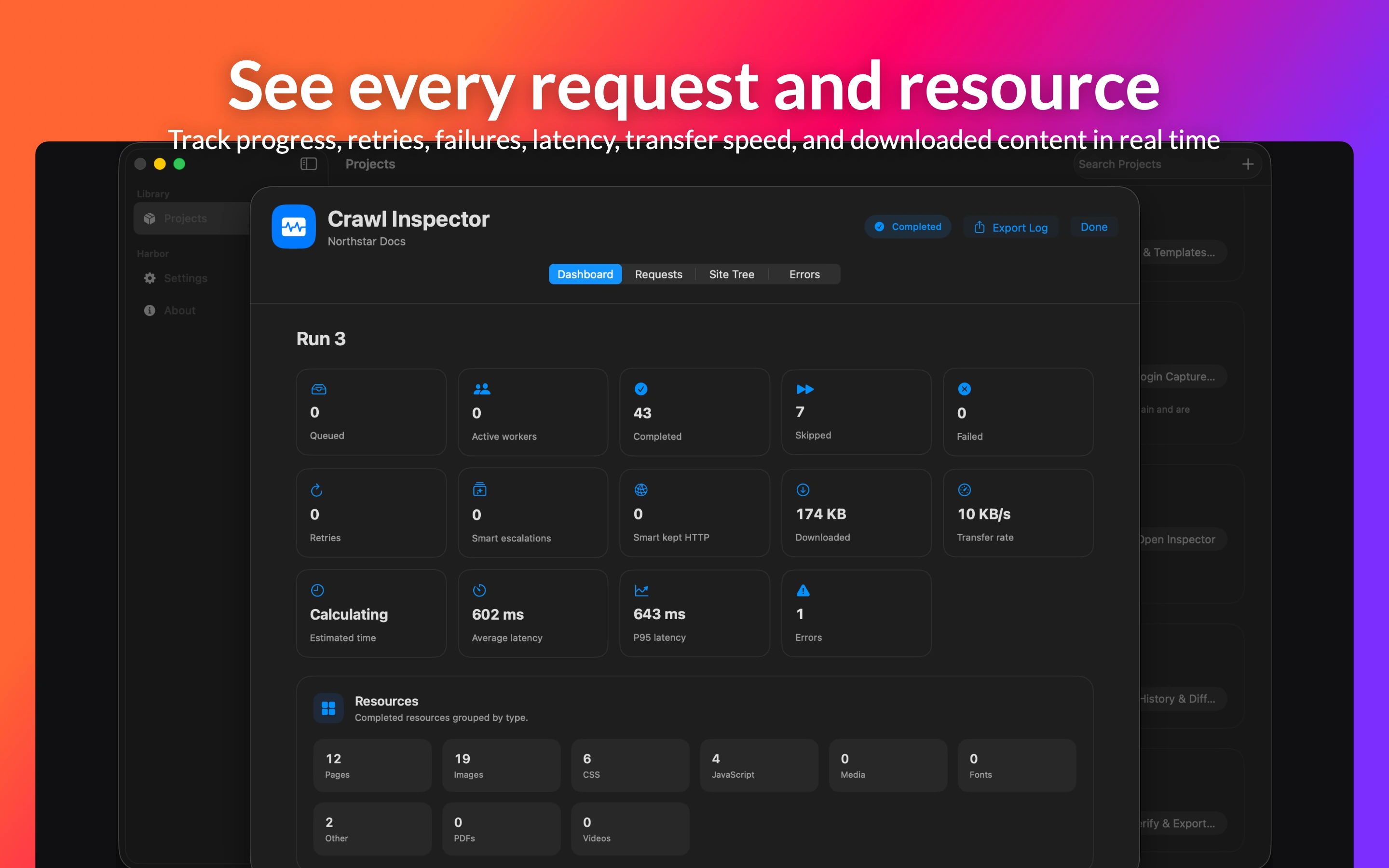Click the Search Projects field
The height and width of the screenshot is (868, 1389).
click(1154, 164)
